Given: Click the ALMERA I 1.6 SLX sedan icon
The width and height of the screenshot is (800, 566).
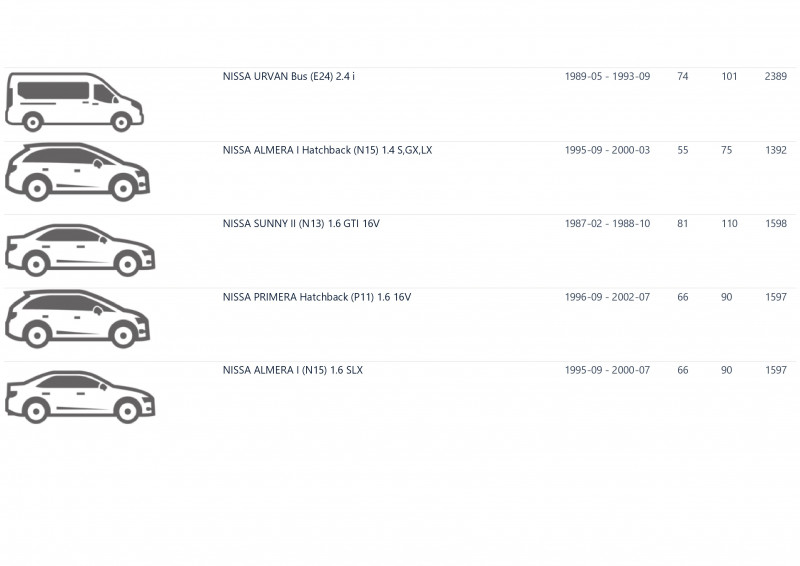Looking at the screenshot, I should point(80,397).
